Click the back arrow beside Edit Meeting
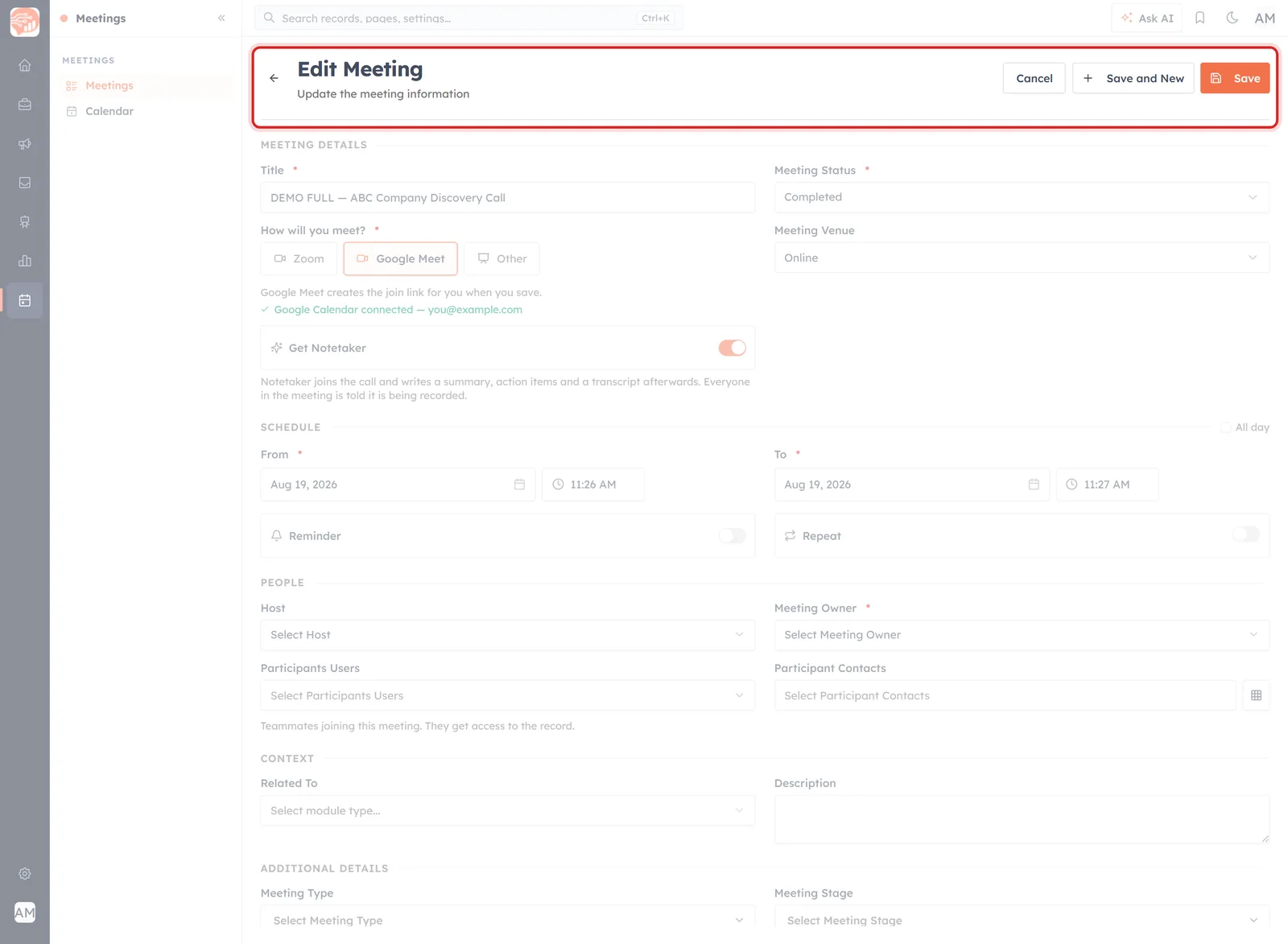The width and height of the screenshot is (1288, 944). [274, 78]
